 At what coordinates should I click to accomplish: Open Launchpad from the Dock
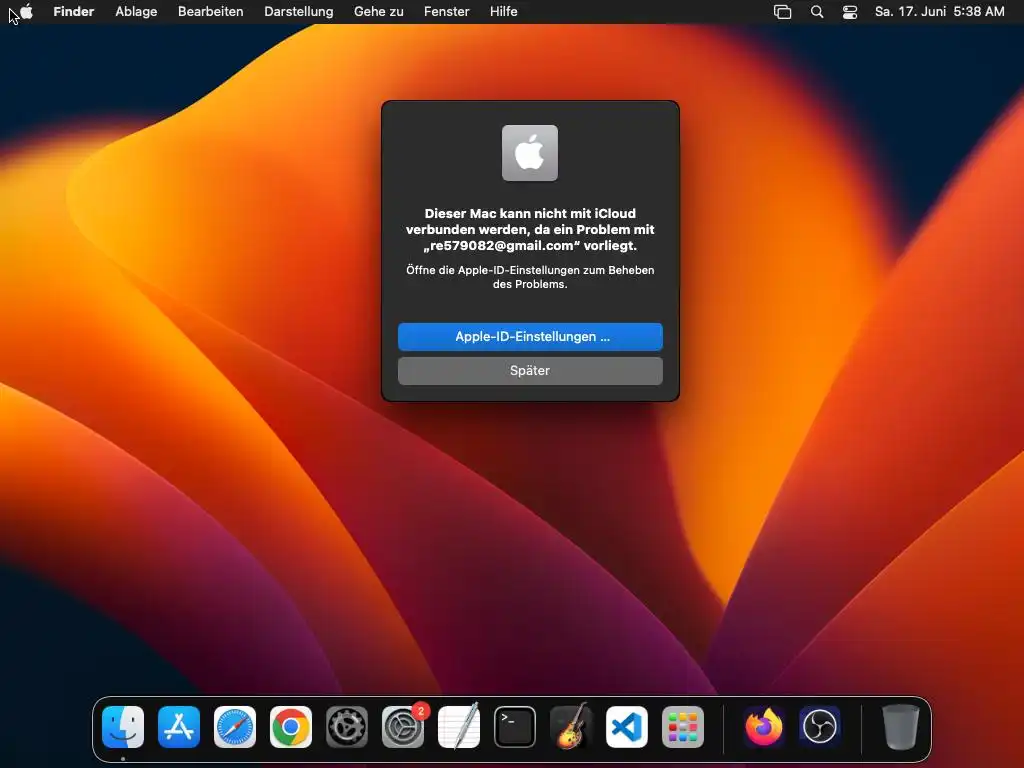pos(682,727)
